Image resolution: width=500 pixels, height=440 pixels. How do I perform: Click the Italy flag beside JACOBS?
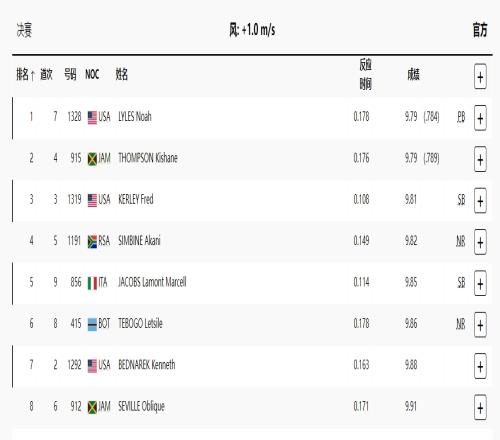[x=92, y=283]
